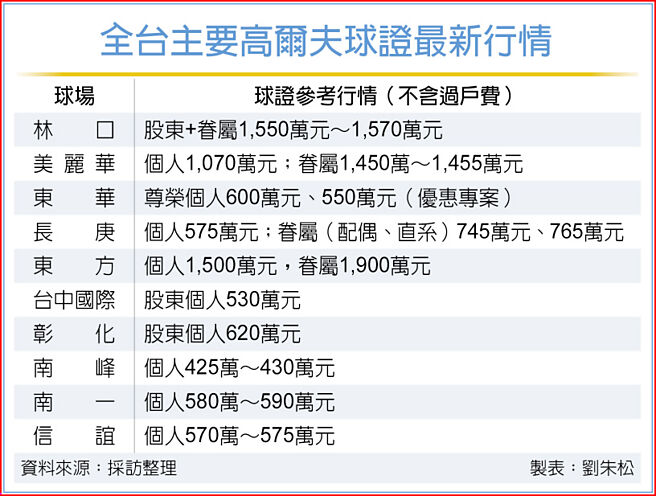The height and width of the screenshot is (496, 656).
Task: Select price text 個人425萬～430萬元
Action: (x=239, y=368)
